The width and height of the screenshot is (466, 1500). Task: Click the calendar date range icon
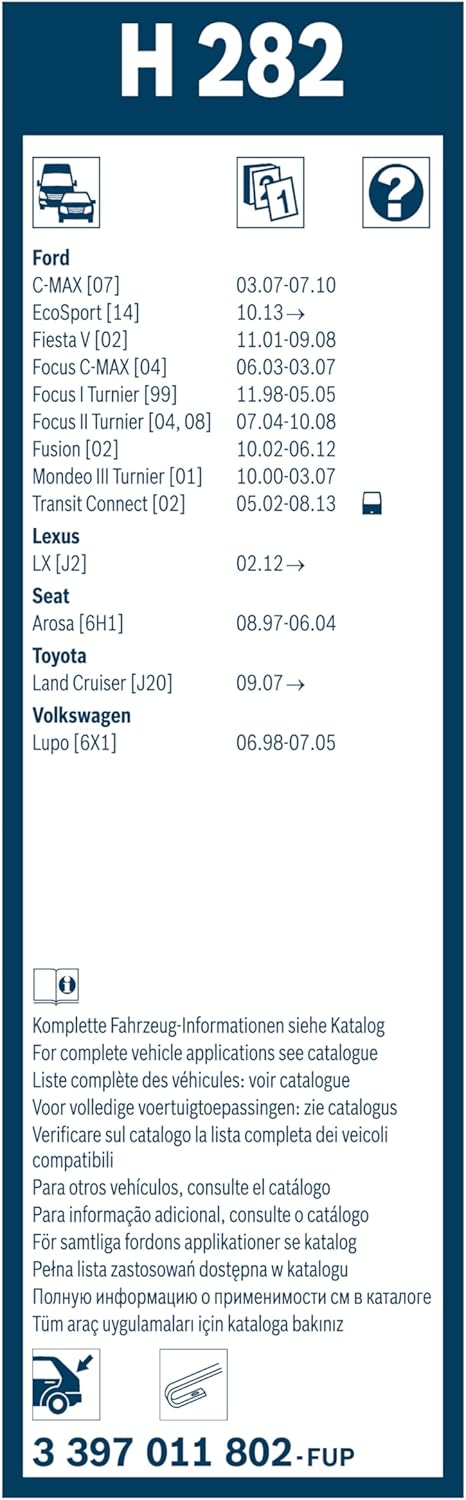click(270, 192)
